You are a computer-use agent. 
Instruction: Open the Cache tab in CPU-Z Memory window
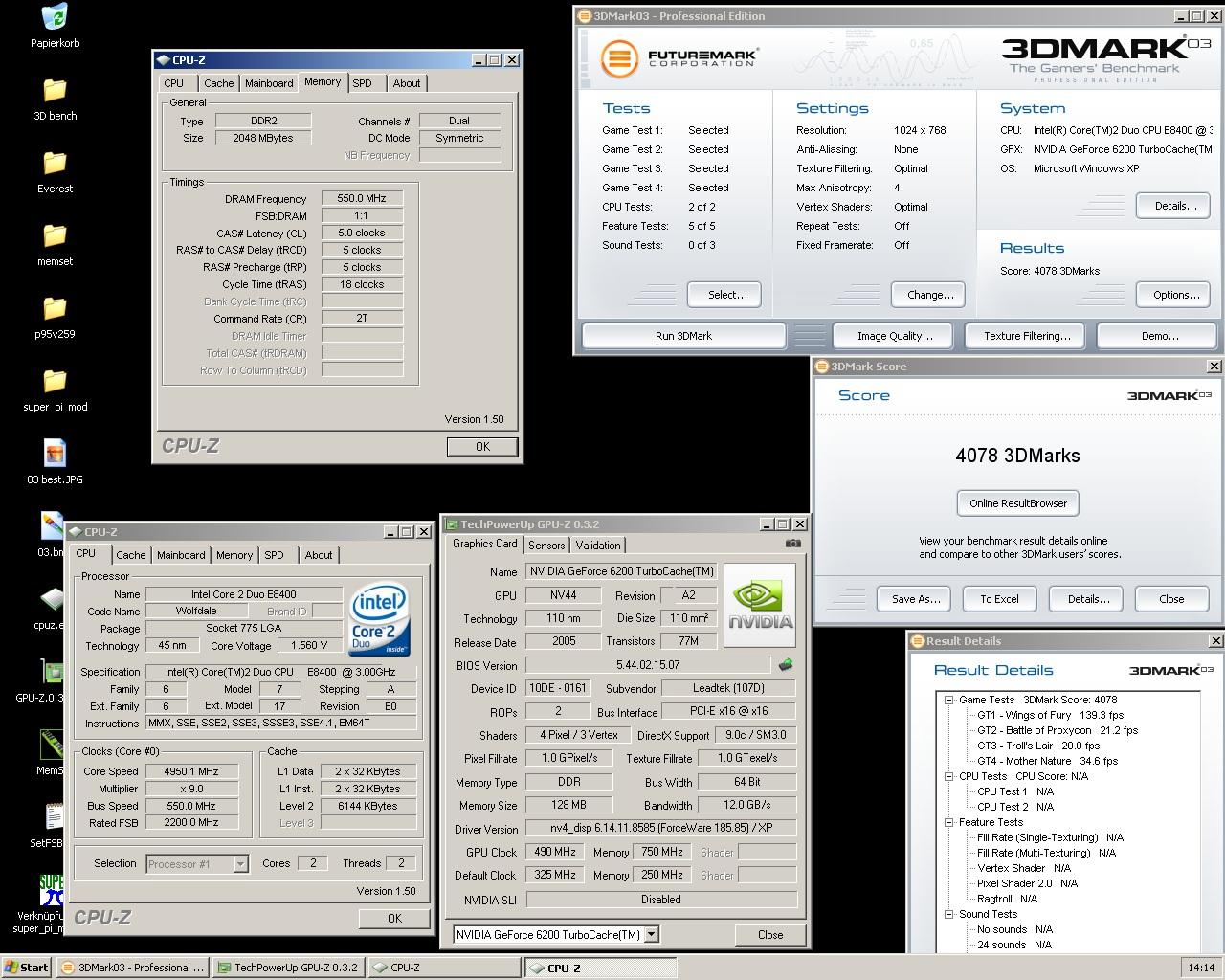point(218,83)
